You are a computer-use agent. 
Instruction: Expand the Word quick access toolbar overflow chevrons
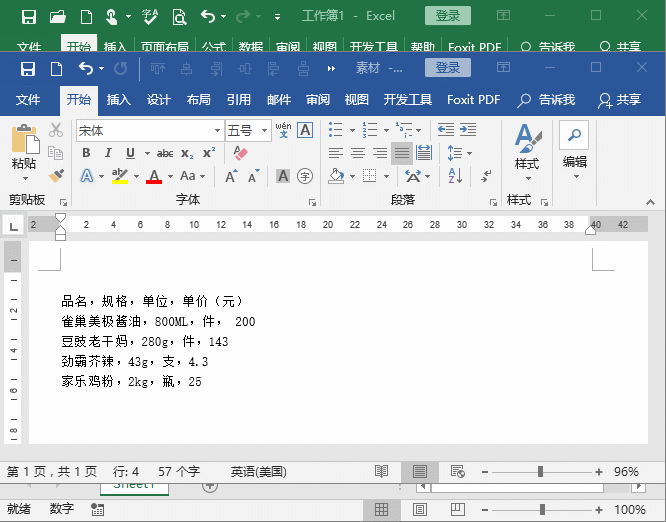click(x=331, y=68)
